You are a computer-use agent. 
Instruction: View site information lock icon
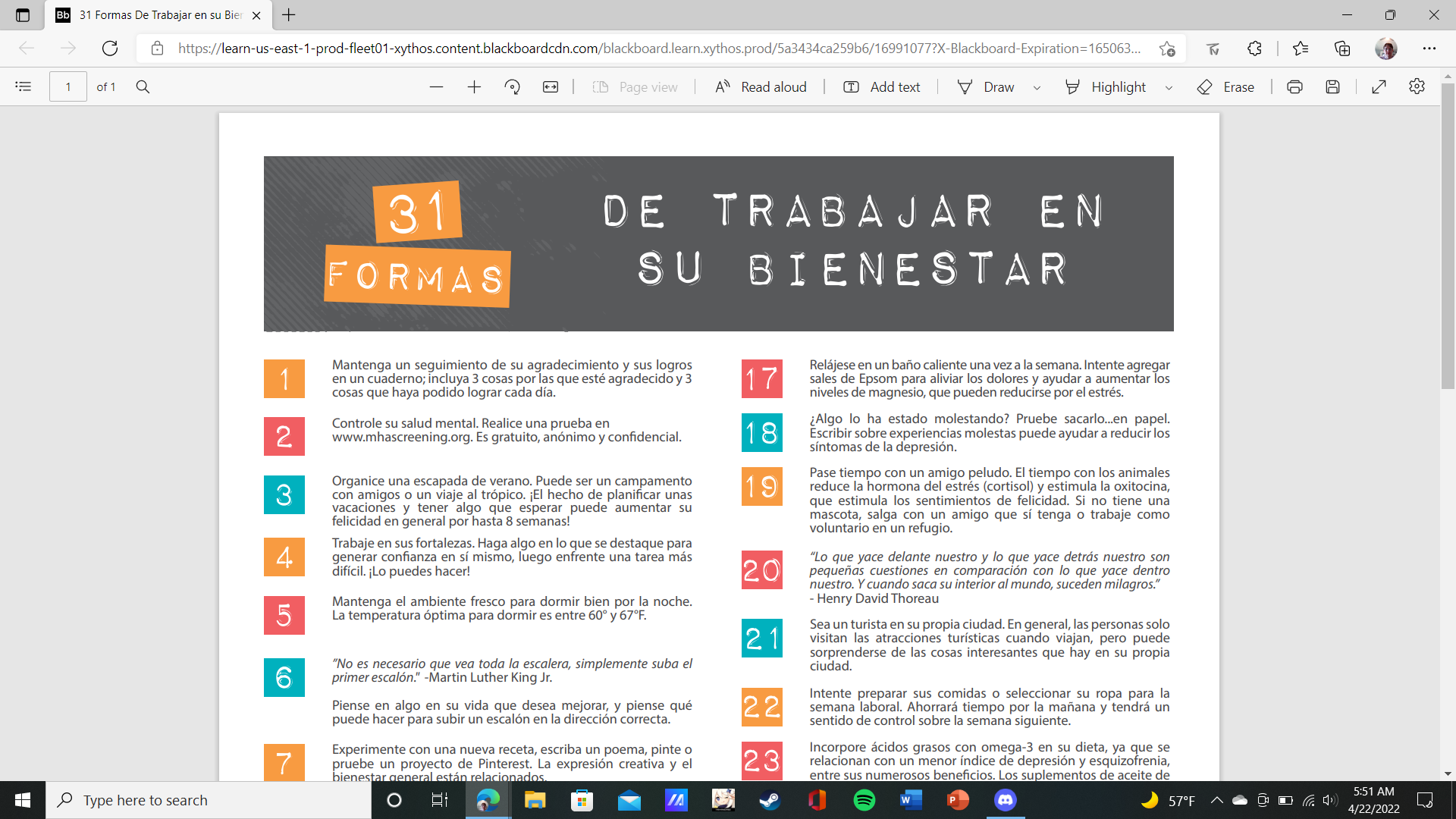(157, 49)
